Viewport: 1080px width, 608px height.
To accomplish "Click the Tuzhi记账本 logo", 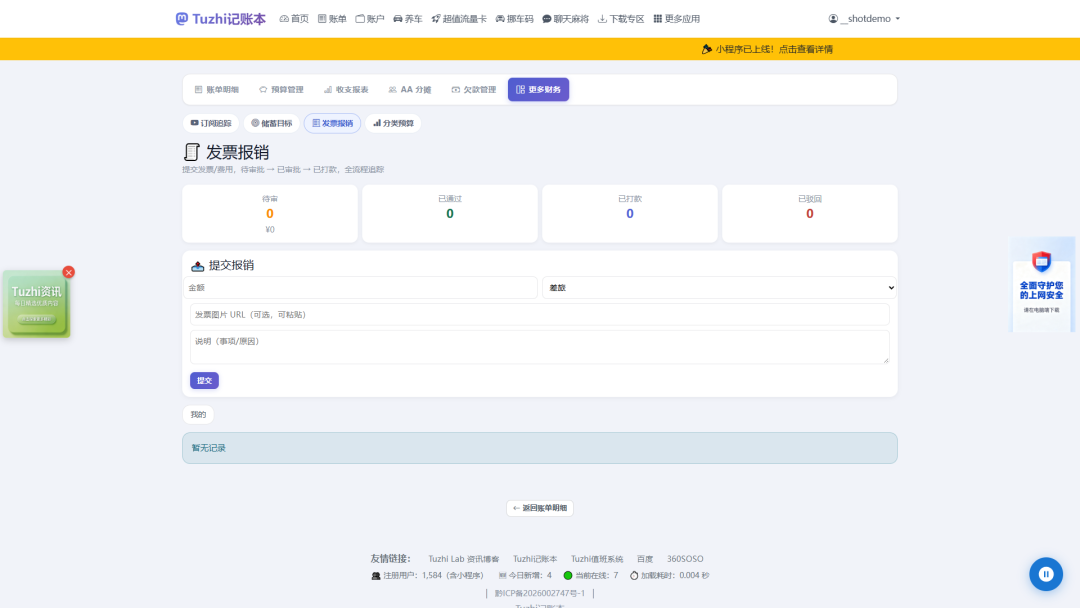I will pos(220,19).
